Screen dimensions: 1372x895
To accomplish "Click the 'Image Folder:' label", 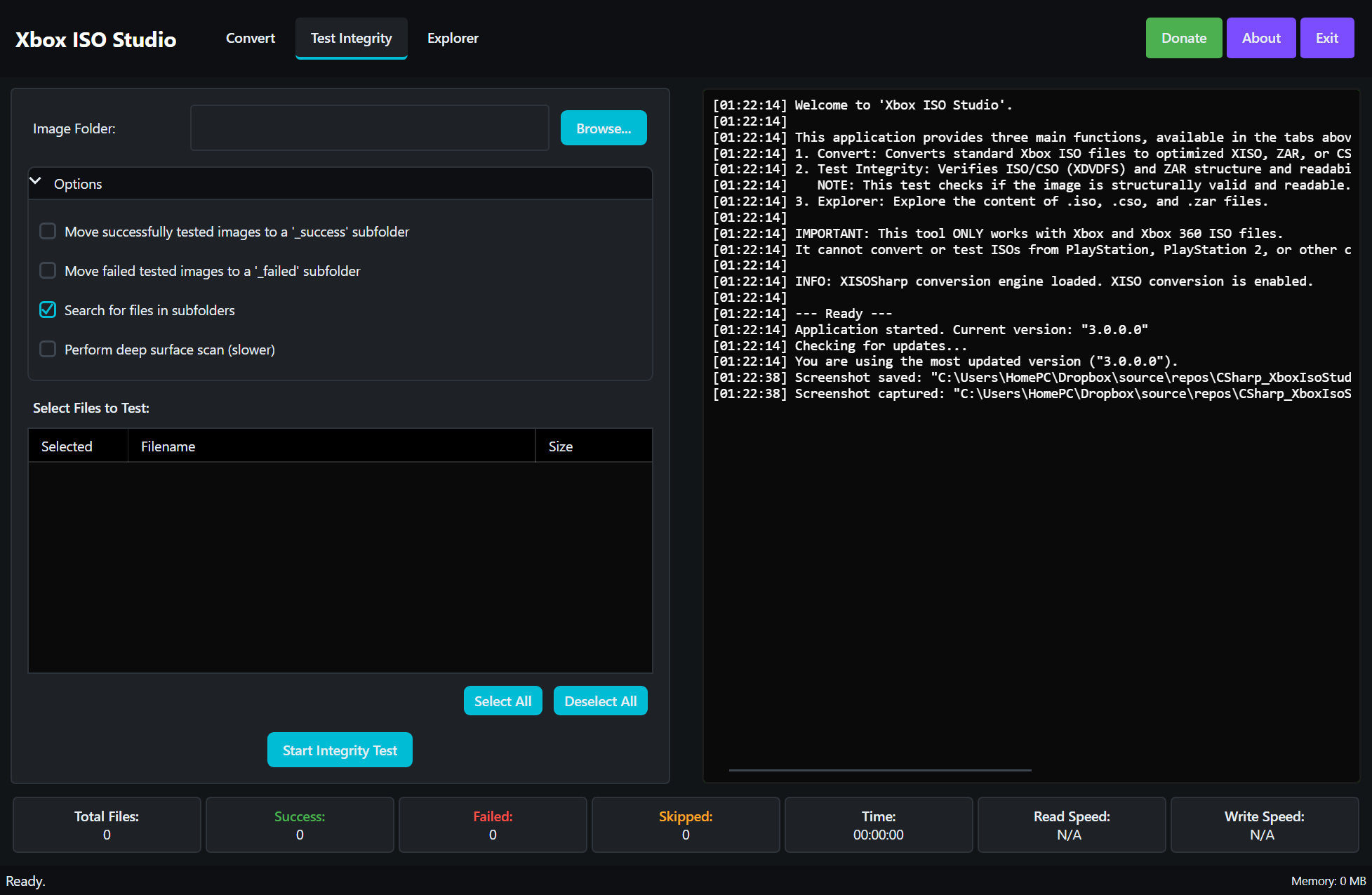I will pos(74,128).
